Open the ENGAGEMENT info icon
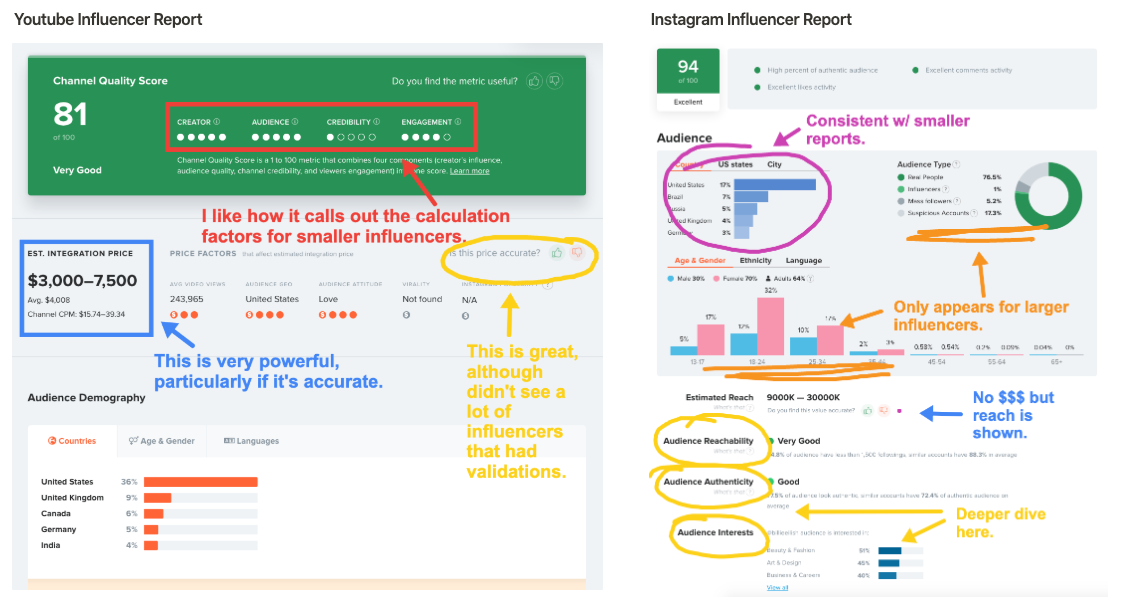 [458, 122]
